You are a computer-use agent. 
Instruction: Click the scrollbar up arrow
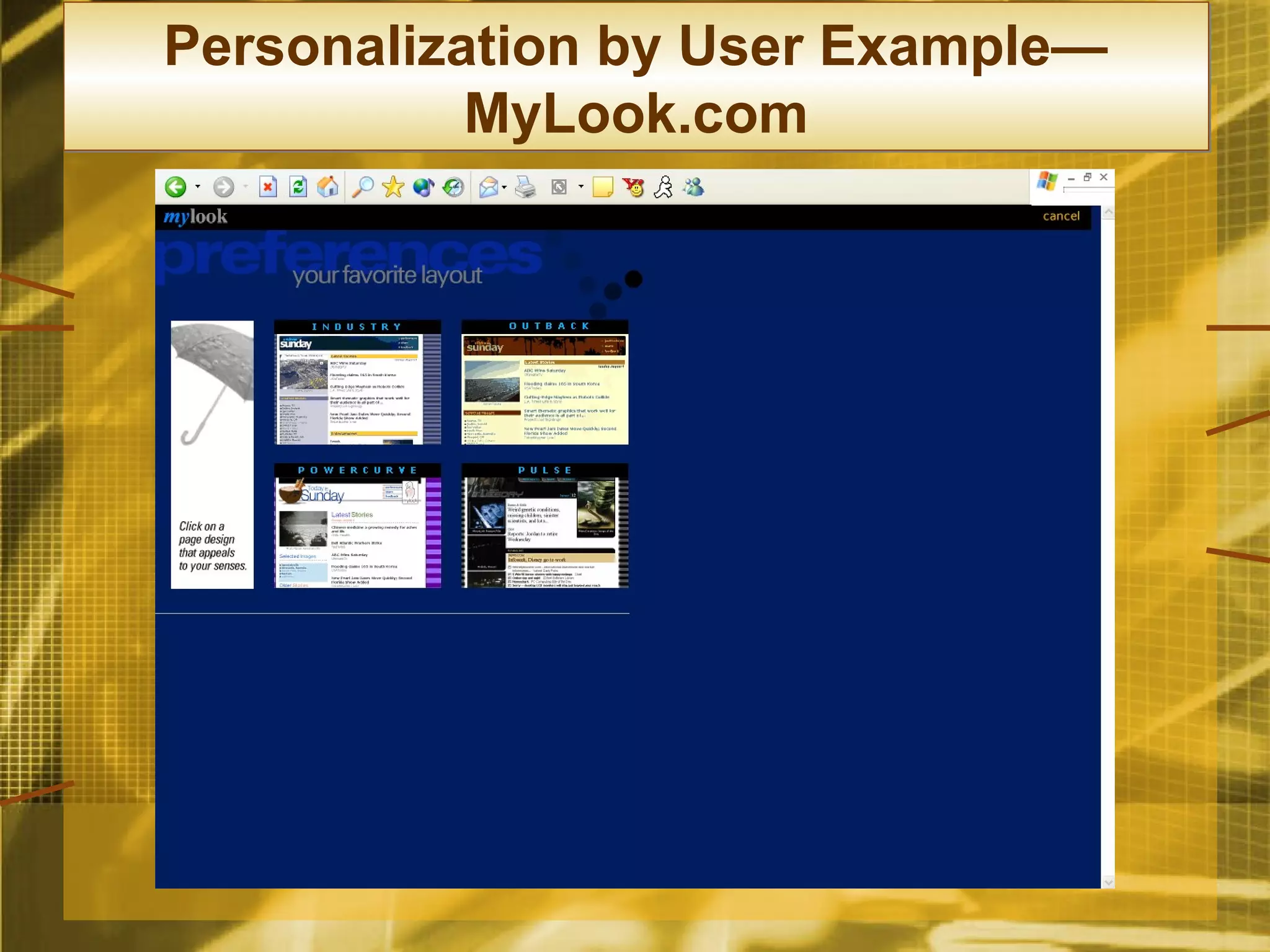tap(1108, 213)
